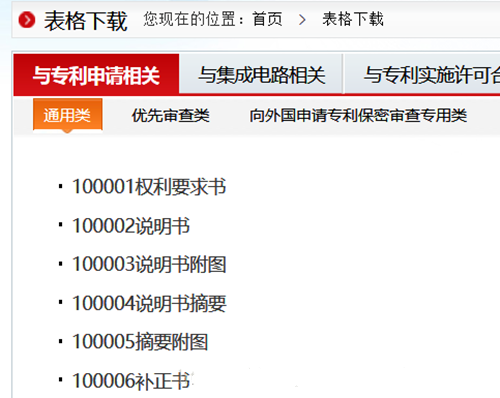The height and width of the screenshot is (398, 500).
Task: Click the 100004说明书摘要 link
Action: [149, 303]
